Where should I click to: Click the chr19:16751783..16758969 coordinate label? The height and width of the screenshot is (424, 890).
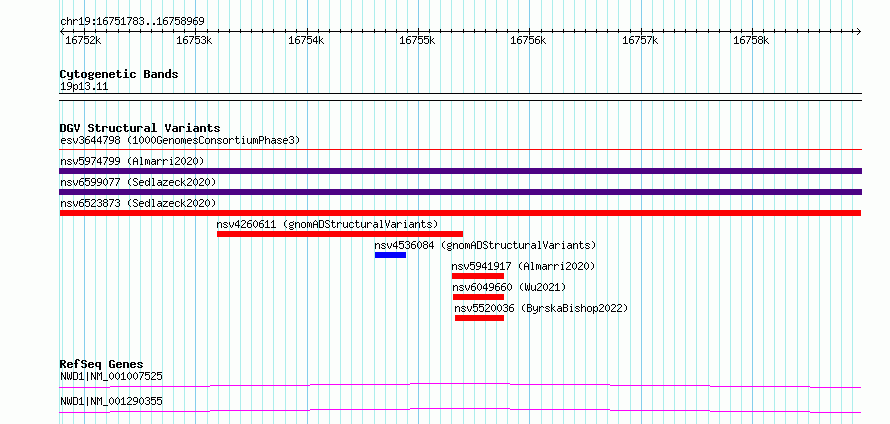(132, 22)
